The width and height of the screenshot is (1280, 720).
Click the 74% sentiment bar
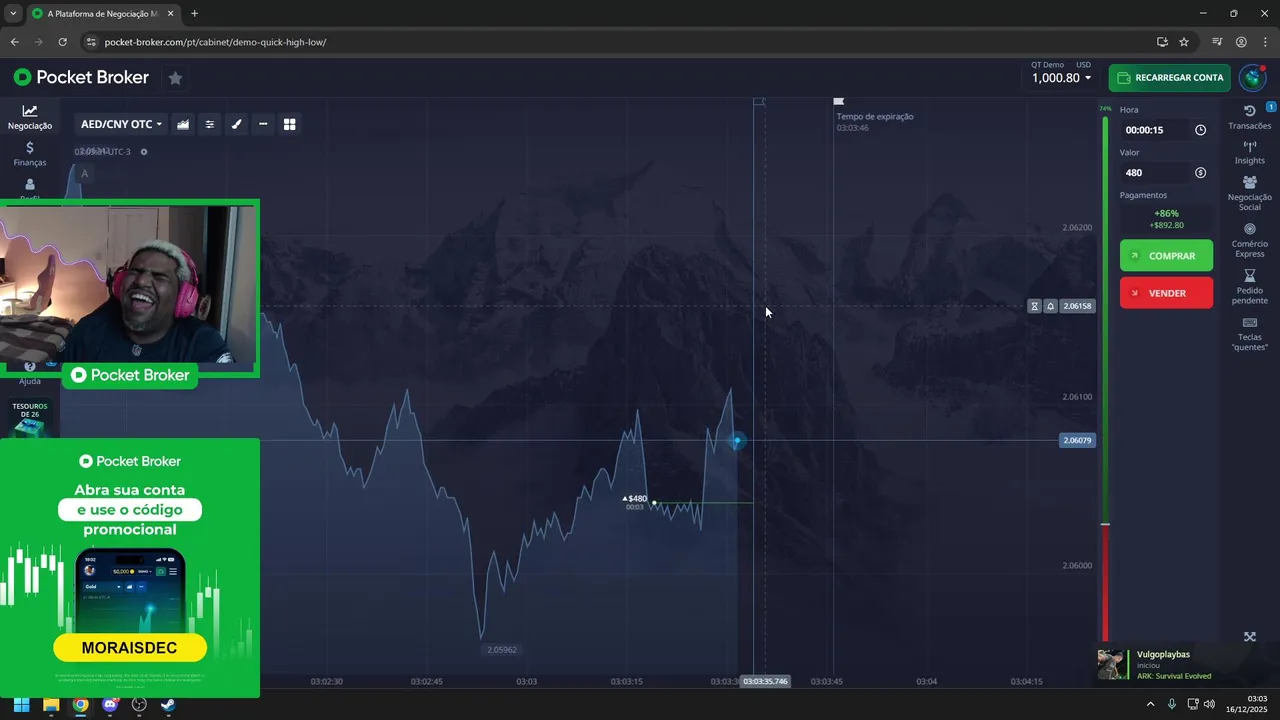(x=1105, y=380)
